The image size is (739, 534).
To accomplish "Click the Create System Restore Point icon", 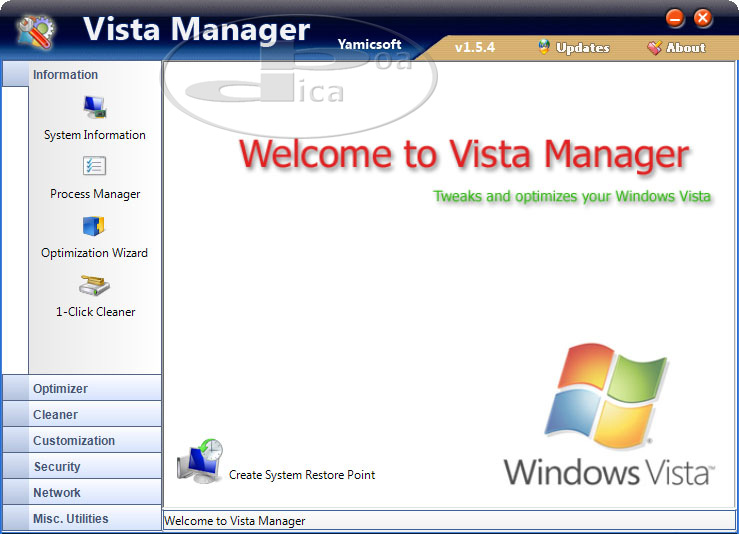I will point(200,462).
